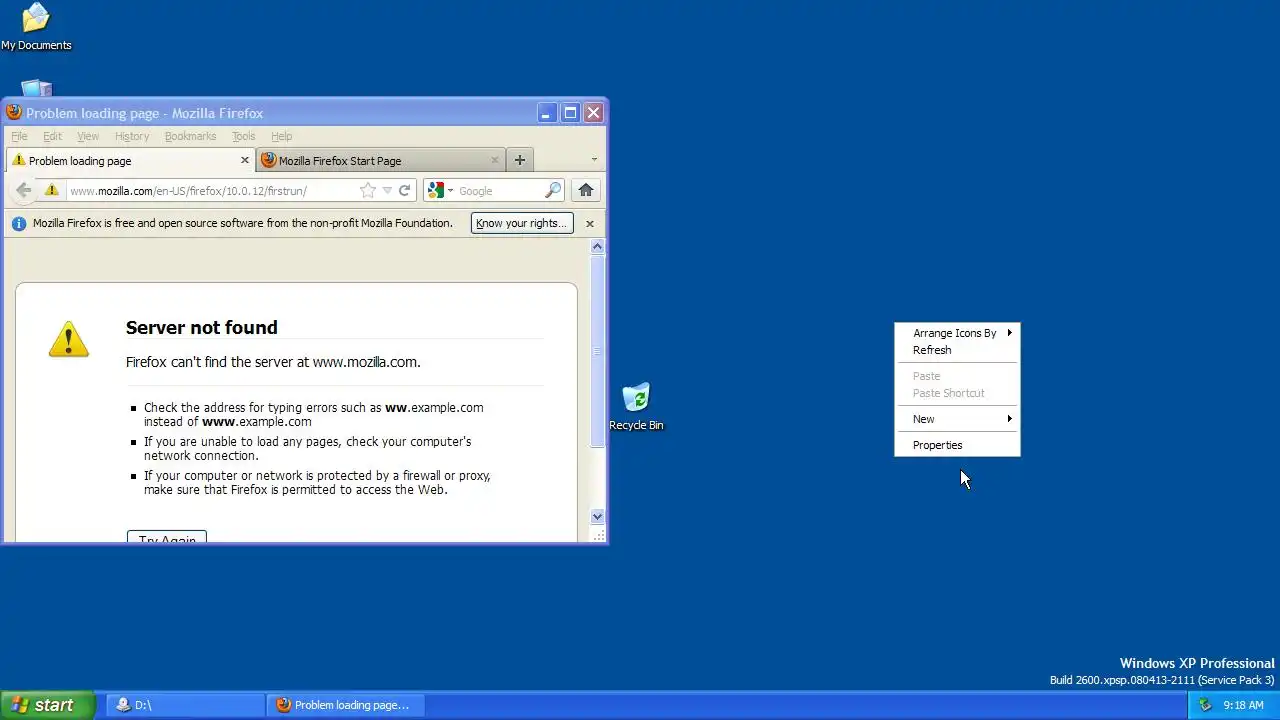The image size is (1280, 720).
Task: Go to the Firefox home page icon
Action: point(586,190)
